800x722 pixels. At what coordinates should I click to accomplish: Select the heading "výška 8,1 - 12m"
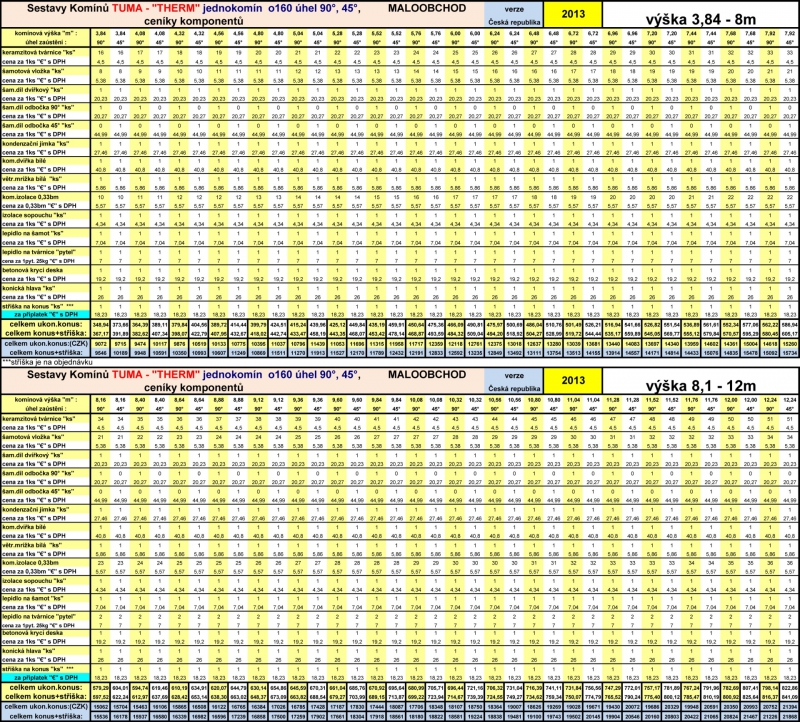pyautogui.click(x=701, y=386)
